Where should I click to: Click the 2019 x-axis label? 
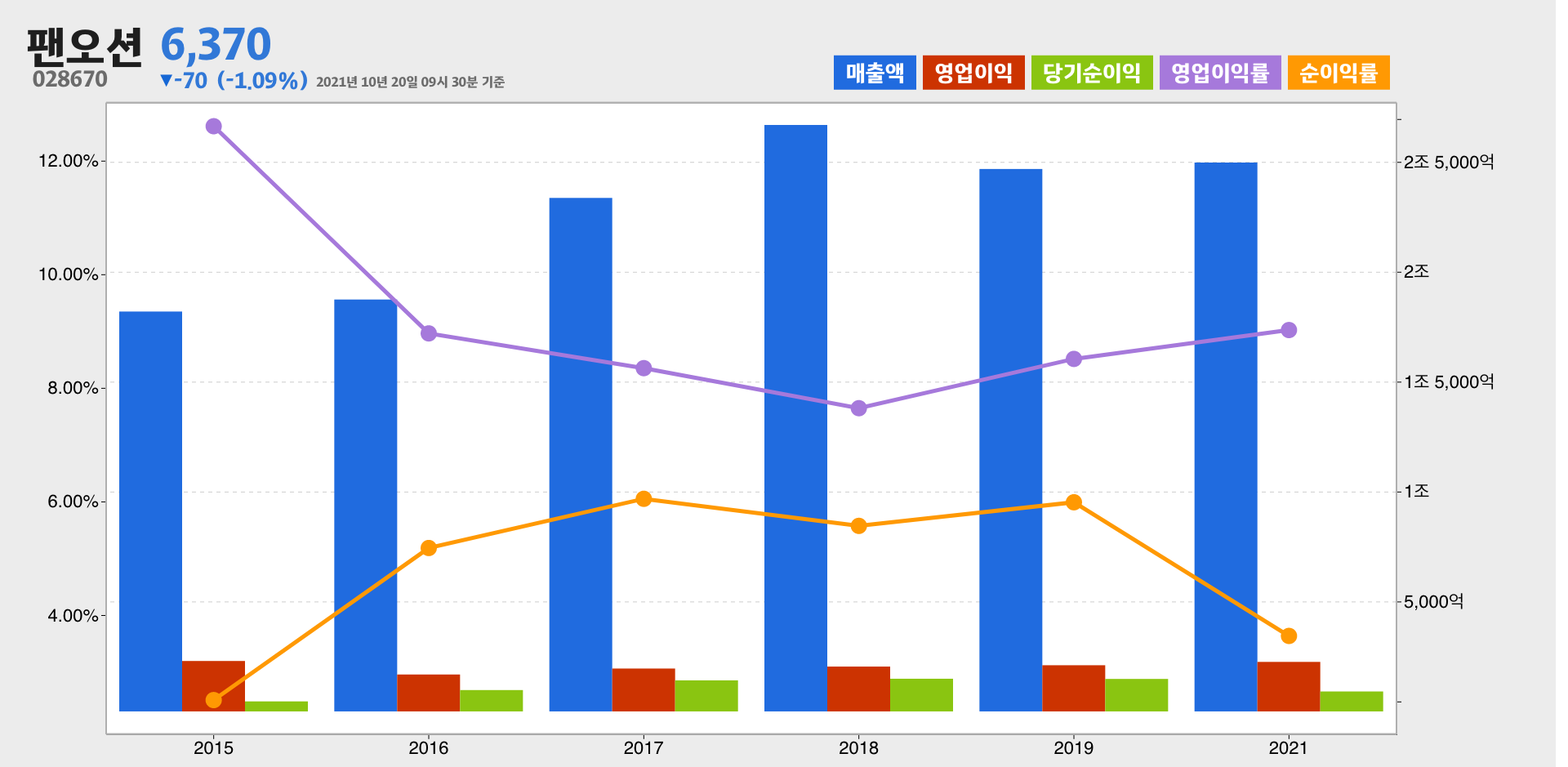[1074, 747]
